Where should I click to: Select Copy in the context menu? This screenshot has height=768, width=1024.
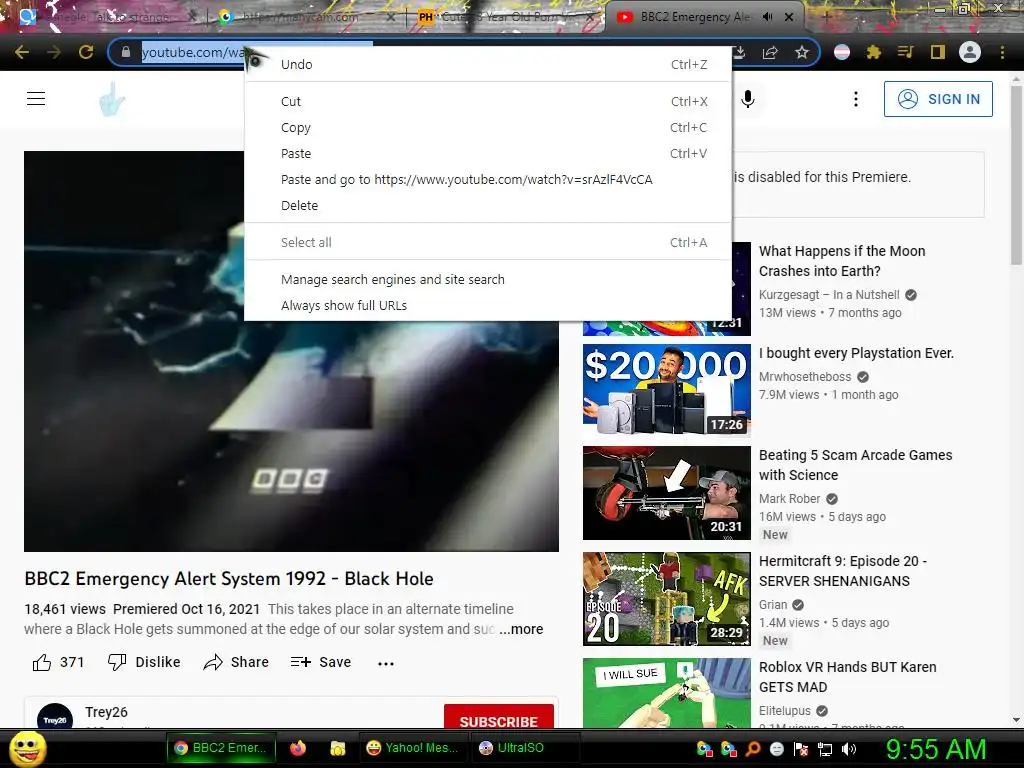(488, 127)
